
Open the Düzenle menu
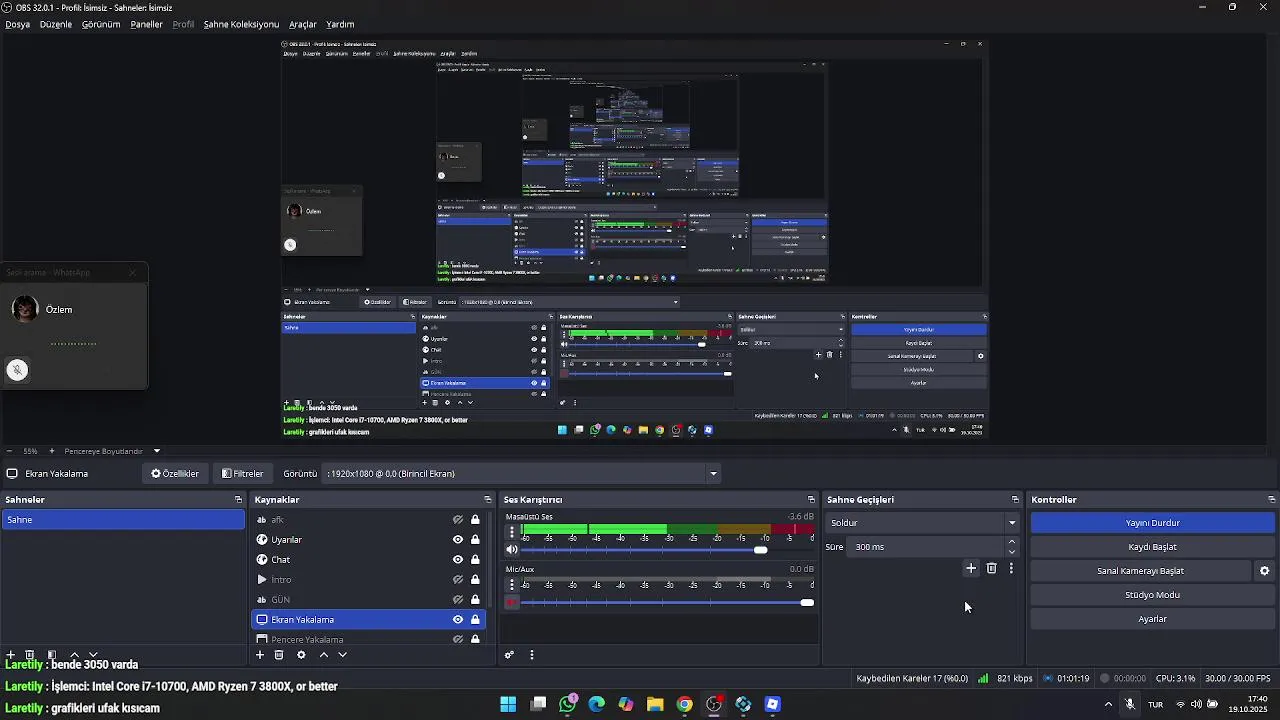[x=56, y=24]
